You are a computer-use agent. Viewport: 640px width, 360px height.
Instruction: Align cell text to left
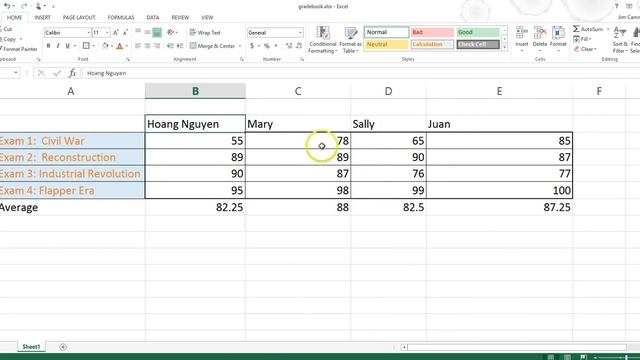(x=138, y=46)
